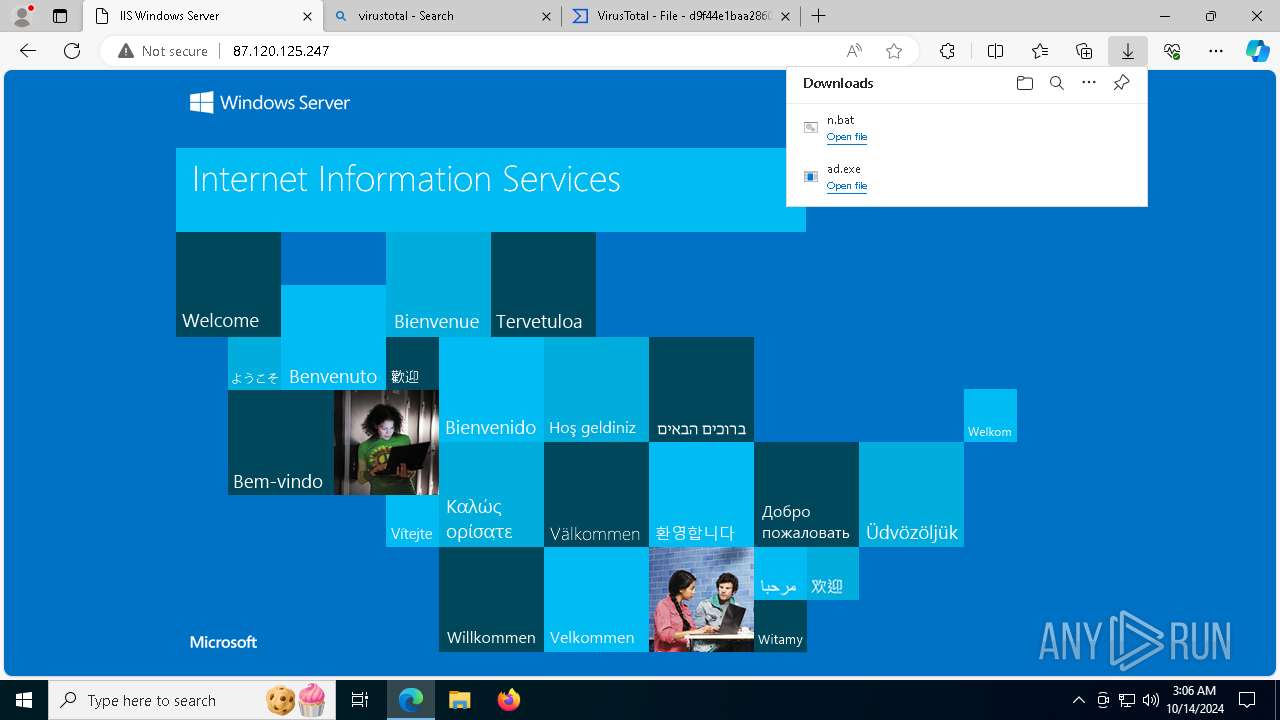Click the Benvenuto tile
This screenshot has height=720, width=1280.
point(333,337)
